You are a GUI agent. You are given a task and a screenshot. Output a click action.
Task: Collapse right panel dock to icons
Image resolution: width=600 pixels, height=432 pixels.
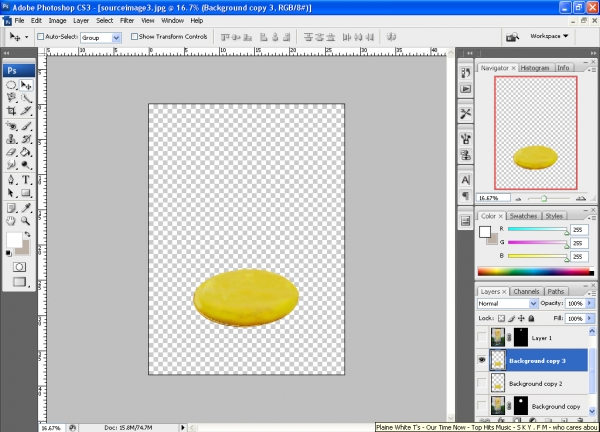(x=593, y=53)
